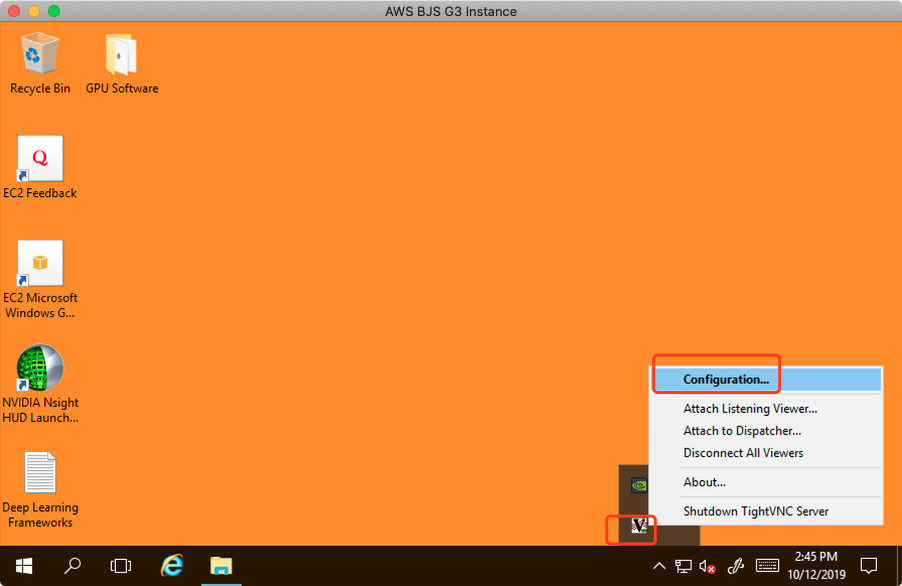Image resolution: width=902 pixels, height=586 pixels.
Task: Click the TightVNC tray icon
Action: 639,526
